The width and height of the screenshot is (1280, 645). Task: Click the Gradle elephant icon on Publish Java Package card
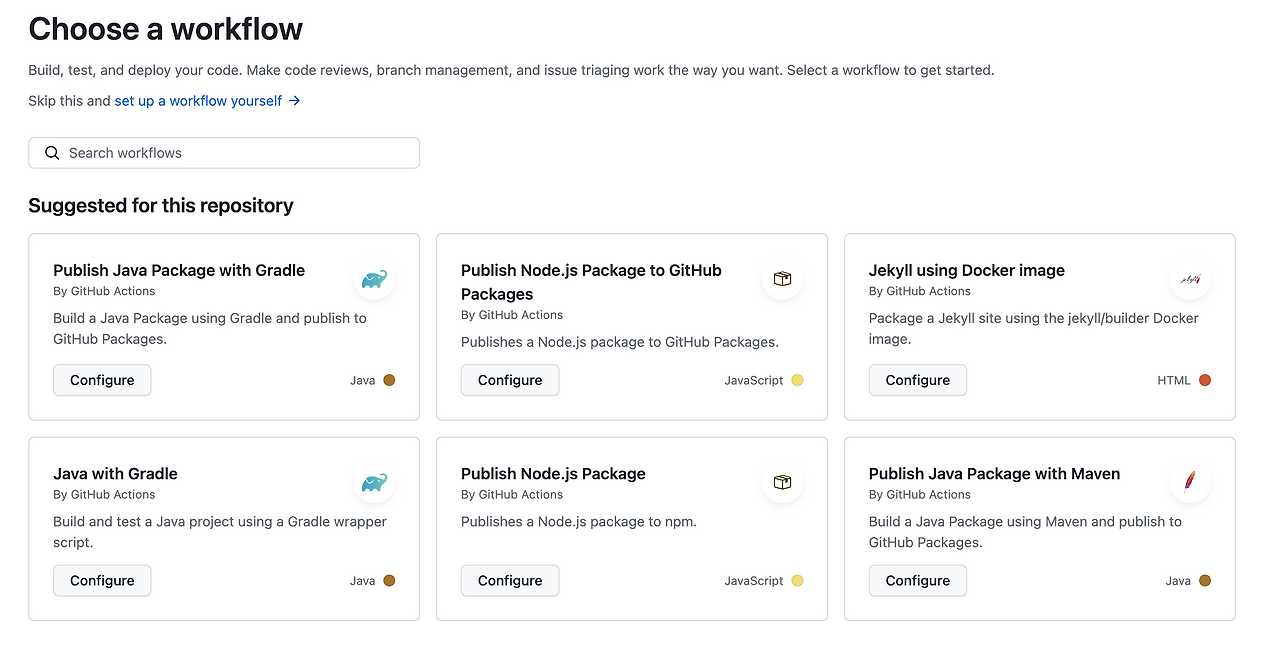pos(373,279)
